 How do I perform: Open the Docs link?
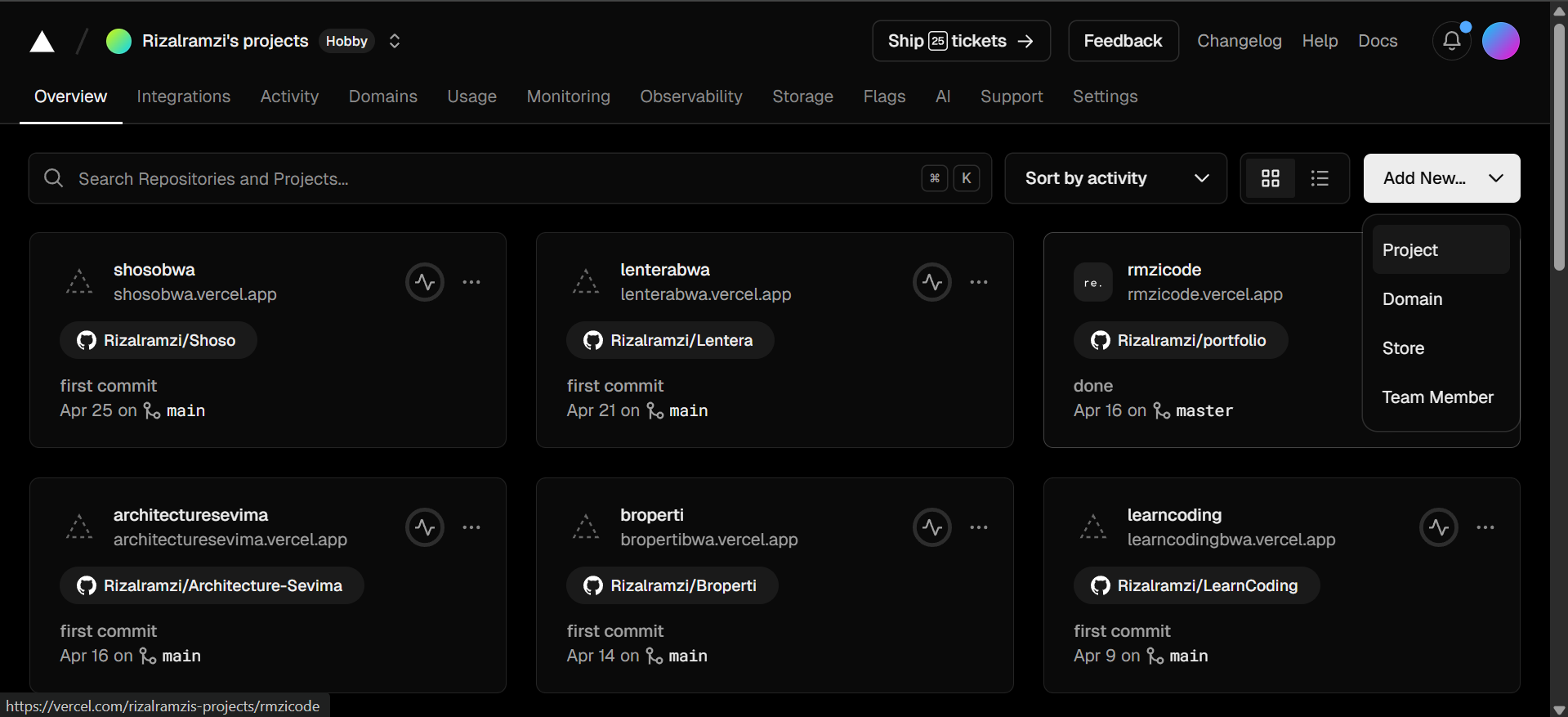pos(1378,41)
